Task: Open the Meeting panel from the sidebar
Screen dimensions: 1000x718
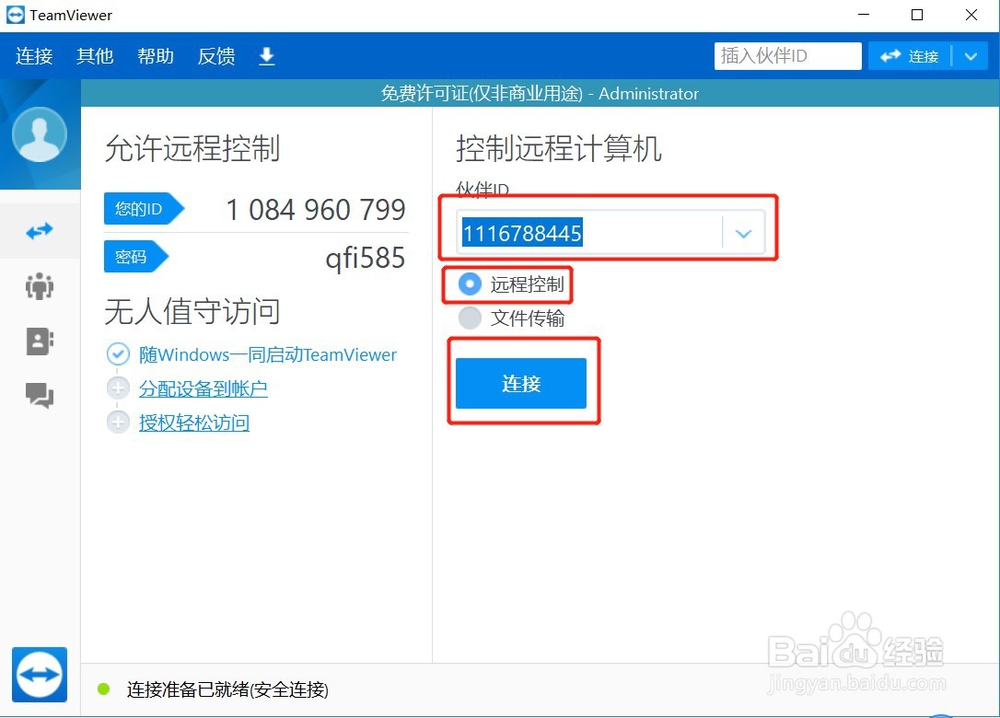Action: 40,286
